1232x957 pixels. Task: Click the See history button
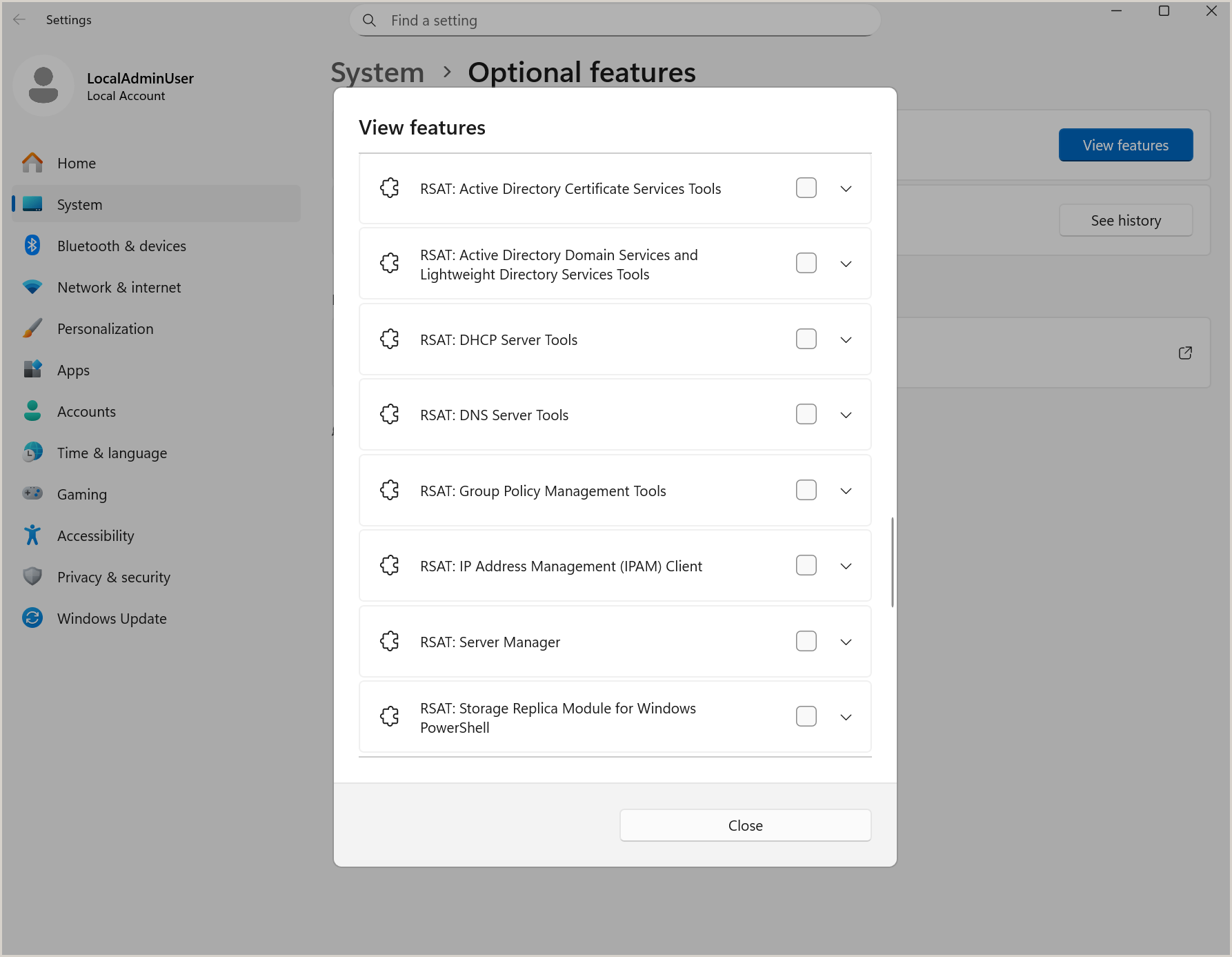pyautogui.click(x=1126, y=220)
